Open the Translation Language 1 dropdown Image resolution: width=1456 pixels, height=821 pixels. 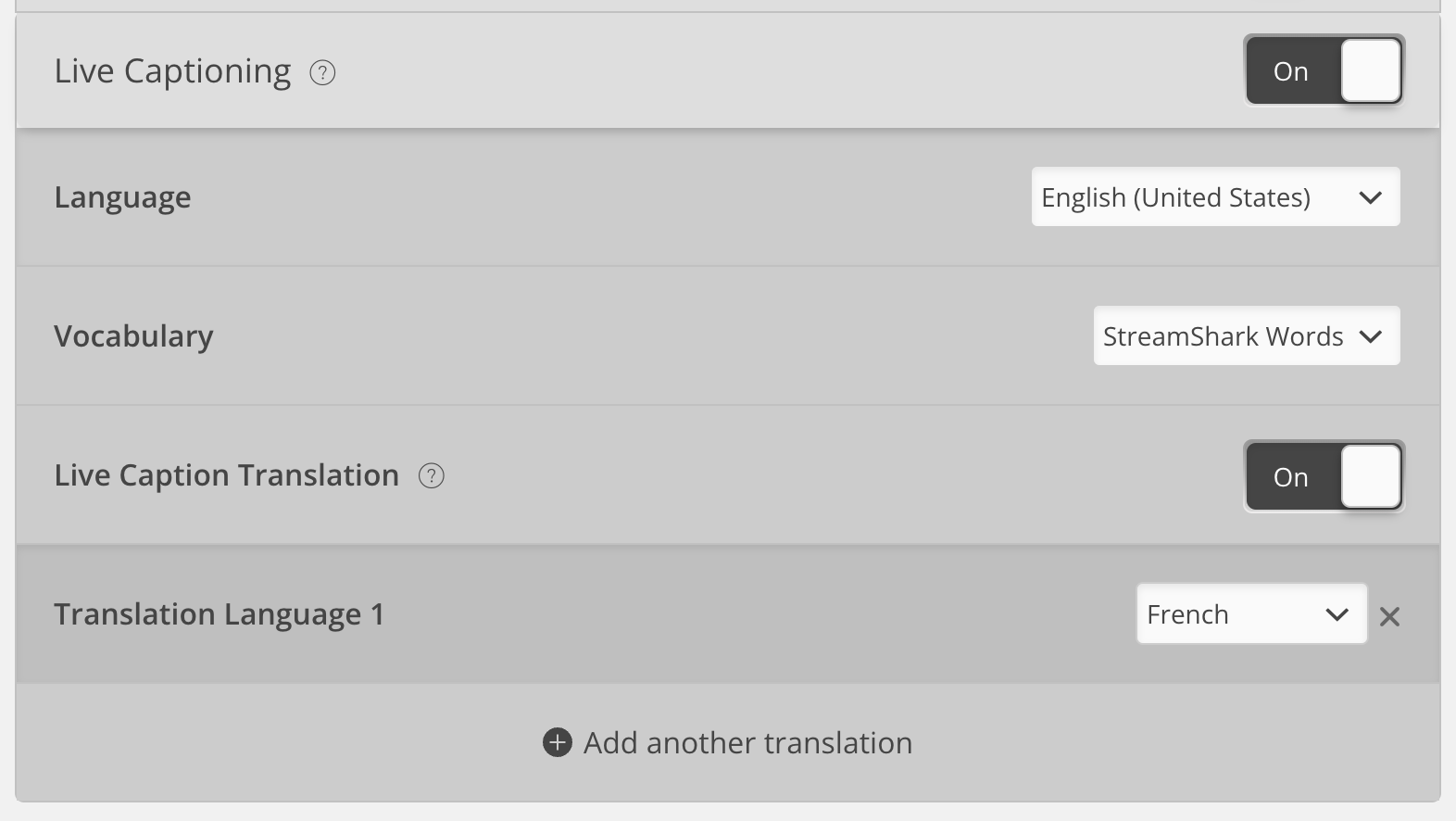(x=1250, y=614)
